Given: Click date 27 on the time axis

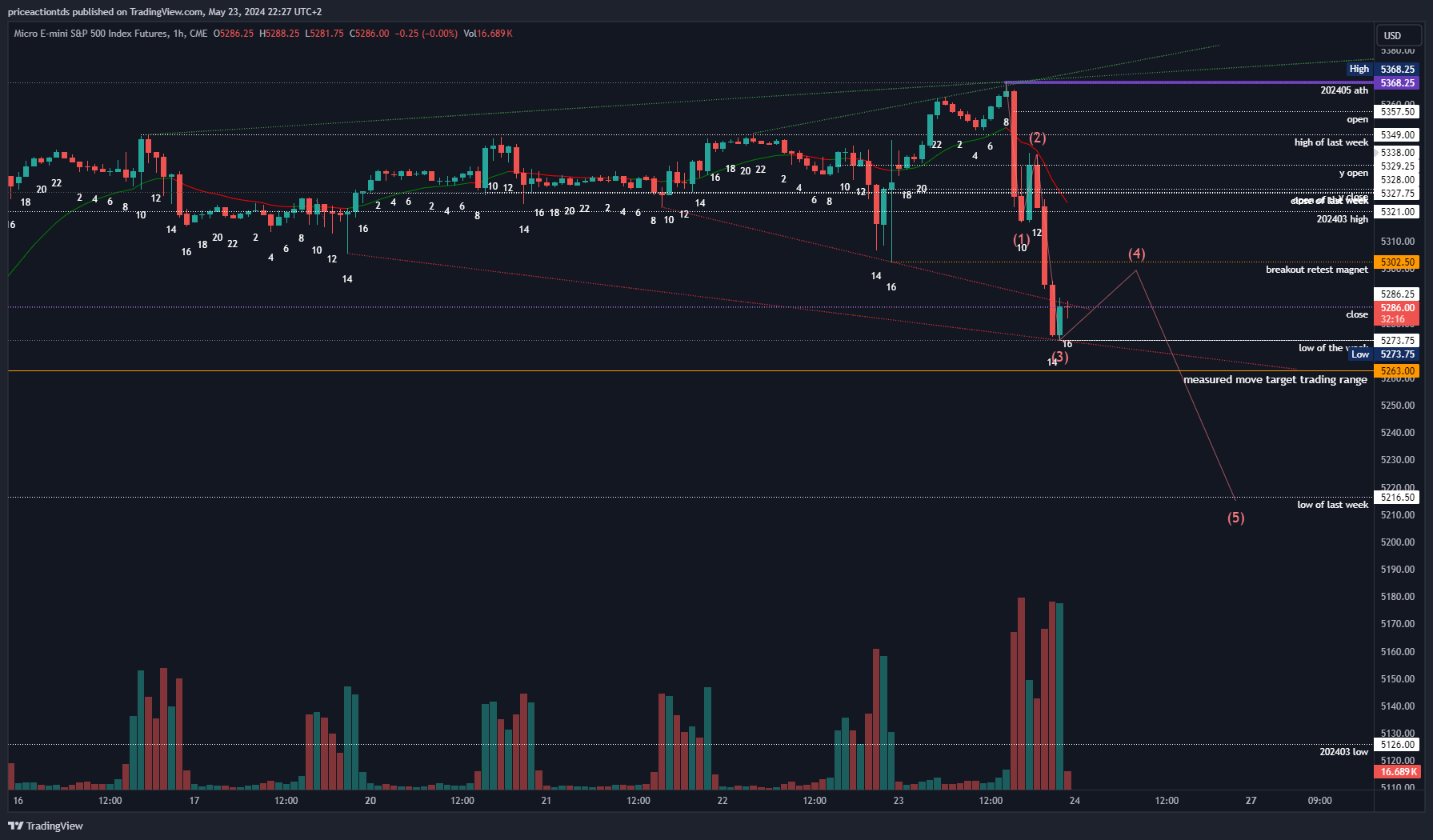Looking at the screenshot, I should click(1251, 801).
